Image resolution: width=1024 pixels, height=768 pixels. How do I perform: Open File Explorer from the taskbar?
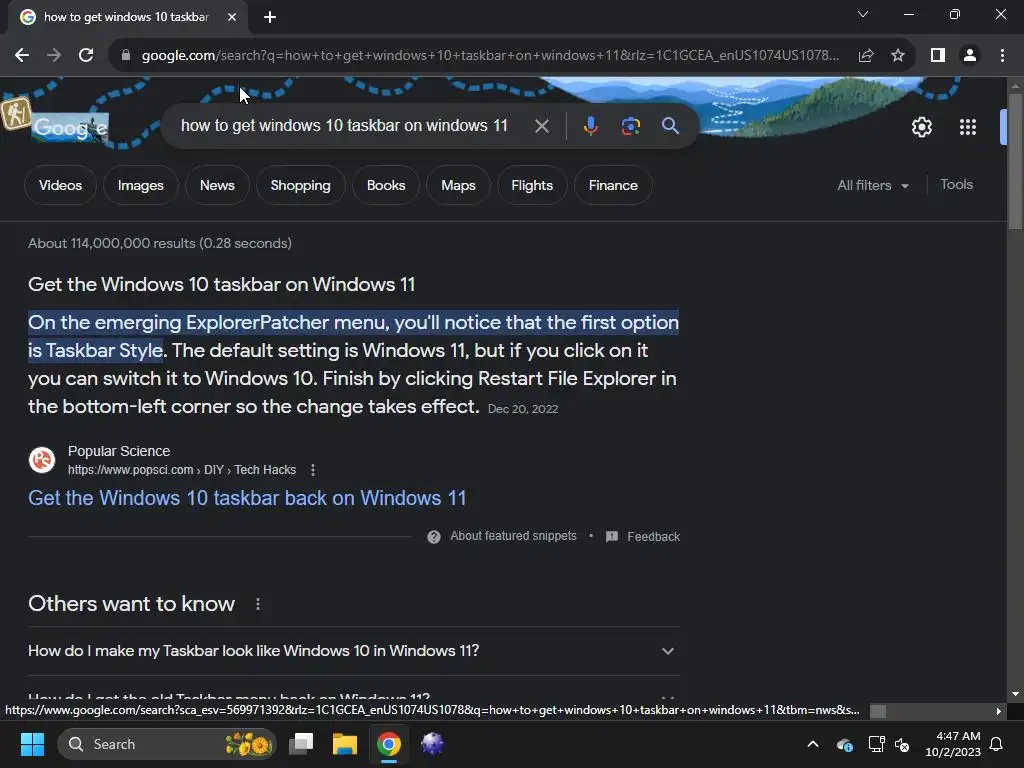click(345, 744)
